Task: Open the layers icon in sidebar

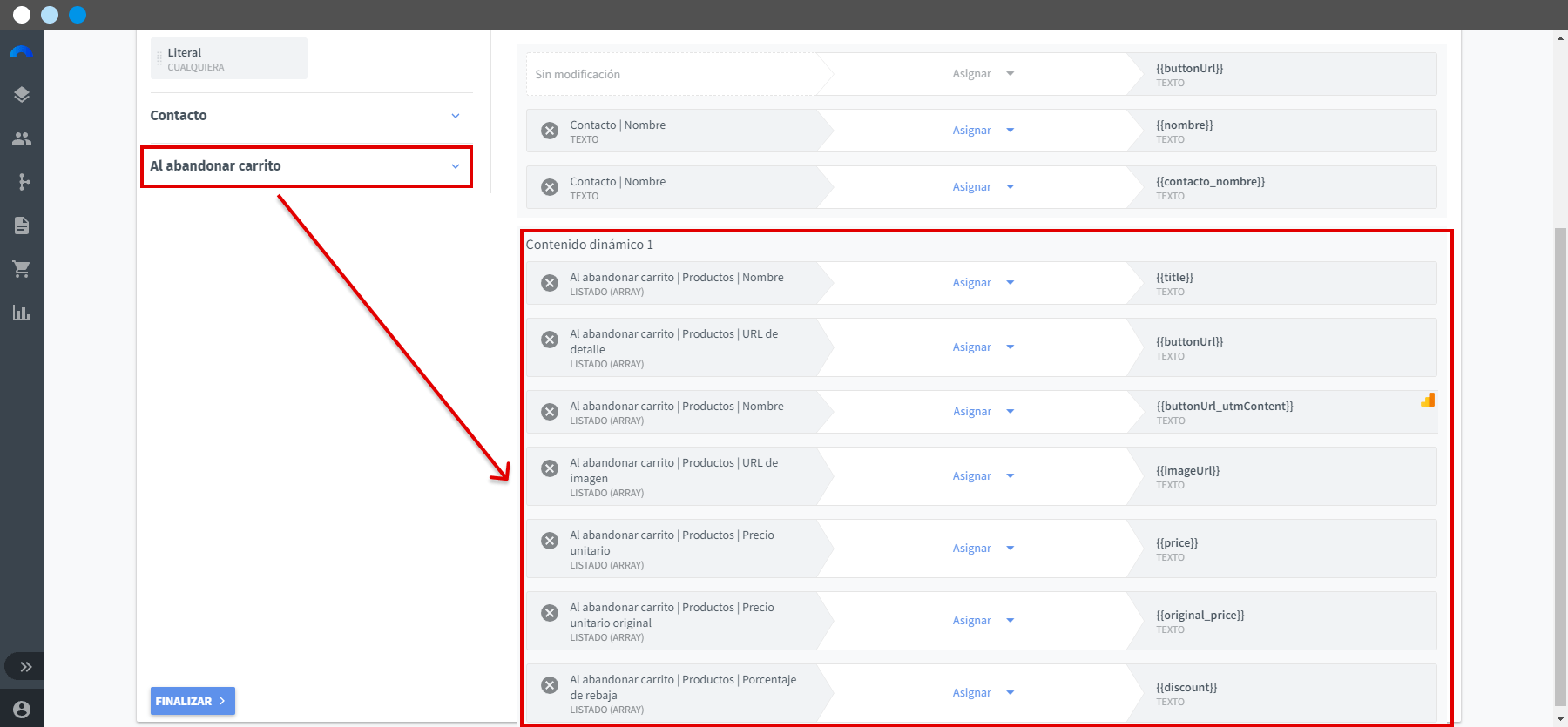Action: coord(22,95)
